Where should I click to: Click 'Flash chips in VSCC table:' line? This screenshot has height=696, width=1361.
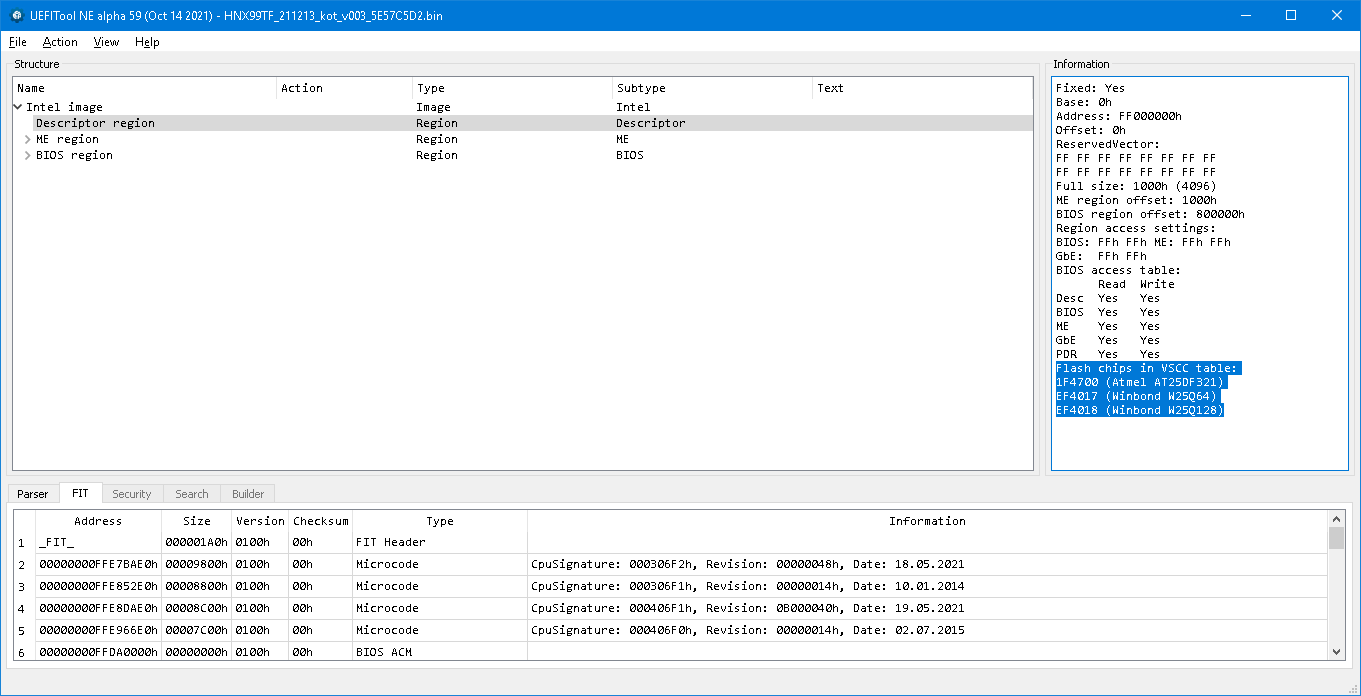click(x=1147, y=368)
